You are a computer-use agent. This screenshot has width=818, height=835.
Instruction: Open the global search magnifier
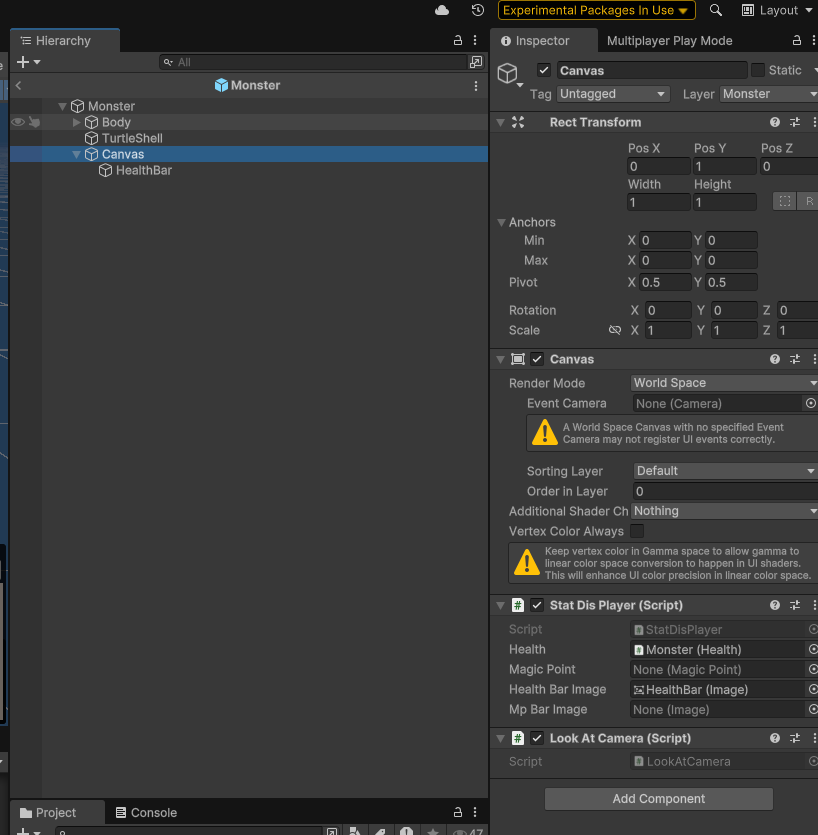716,10
